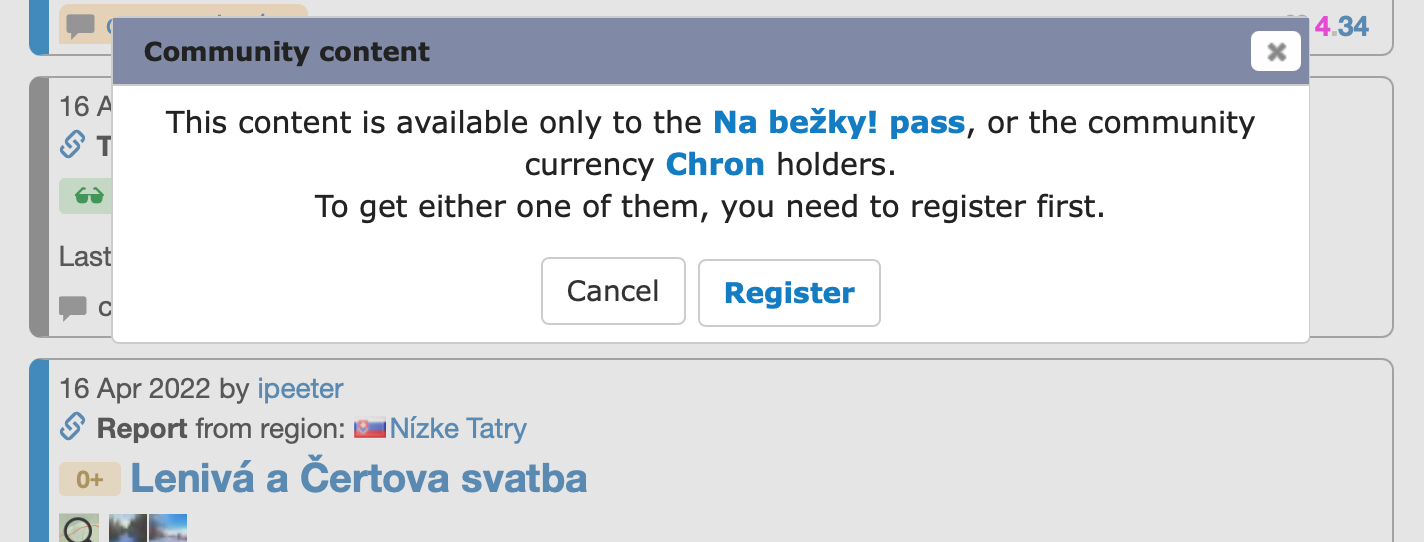
Task: Close the Community content dialog with X
Action: tap(1275, 52)
